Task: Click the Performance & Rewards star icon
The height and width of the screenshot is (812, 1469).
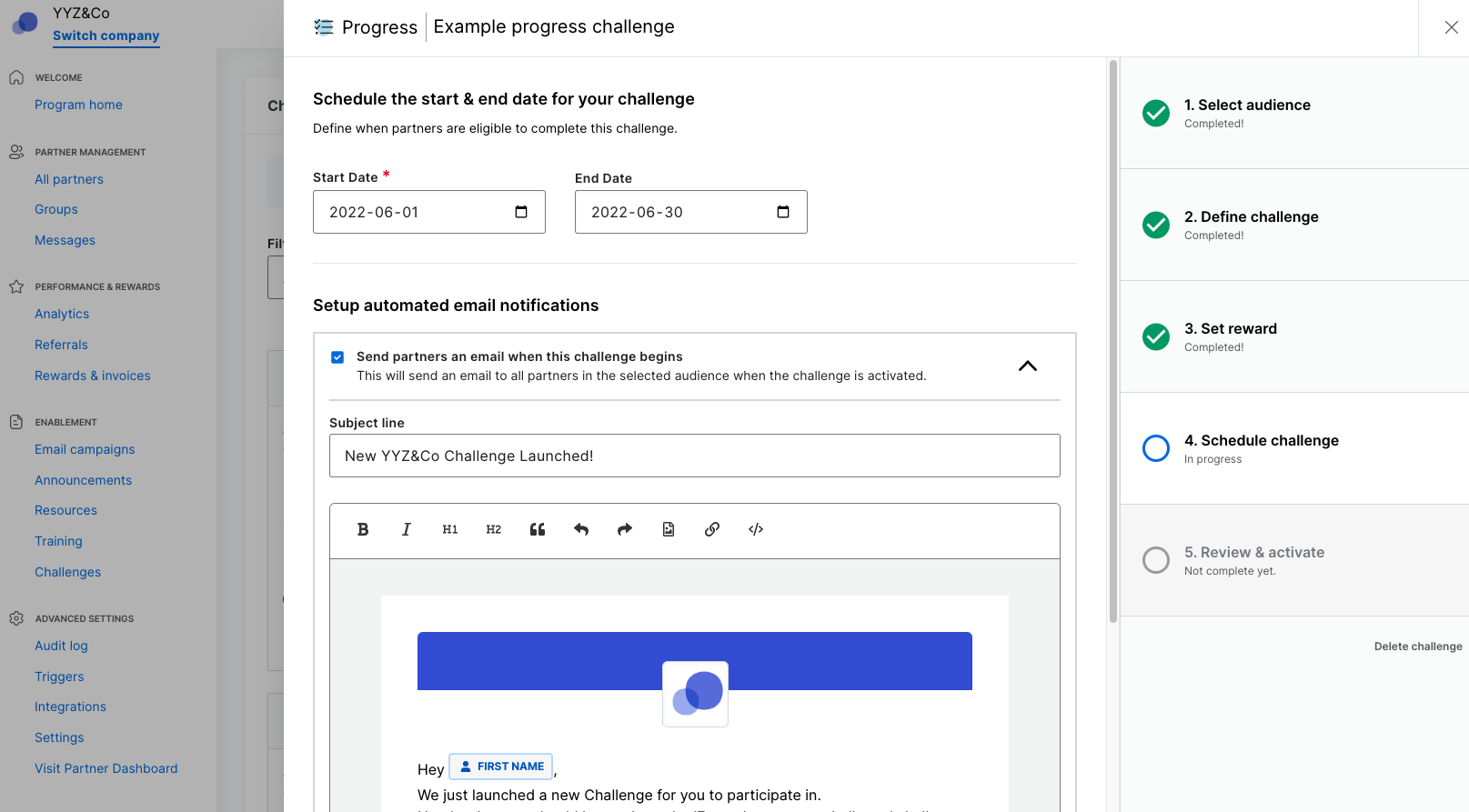Action: point(16,286)
